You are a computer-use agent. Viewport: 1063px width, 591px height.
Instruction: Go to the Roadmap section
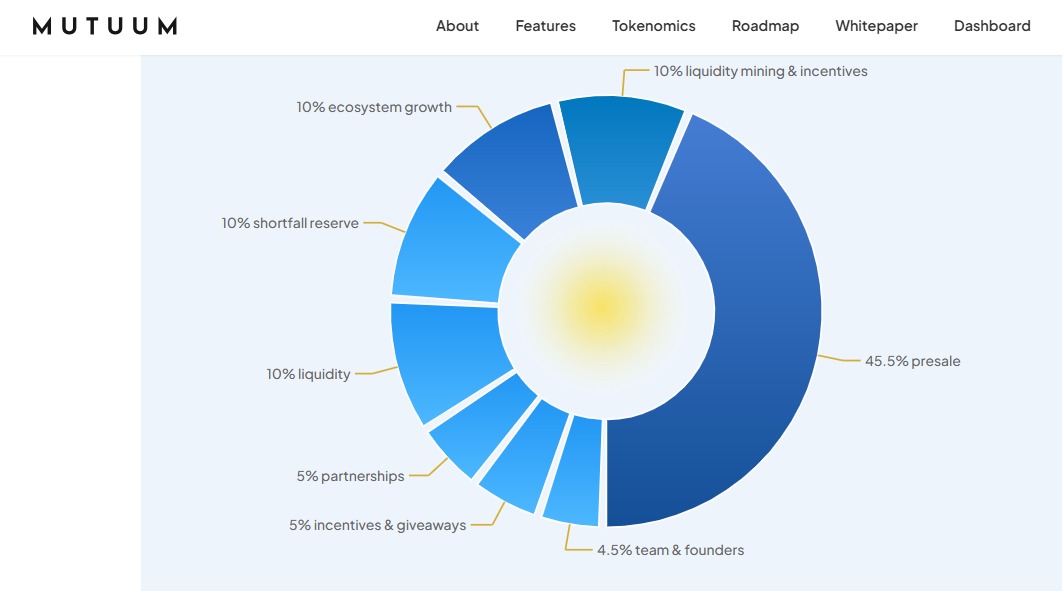765,26
